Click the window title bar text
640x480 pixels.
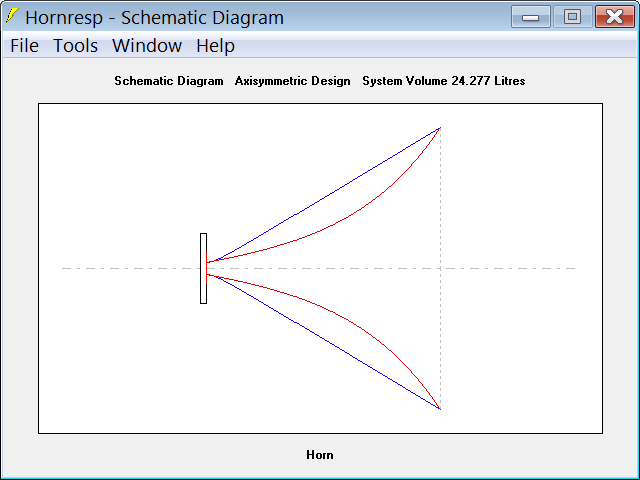[154, 18]
